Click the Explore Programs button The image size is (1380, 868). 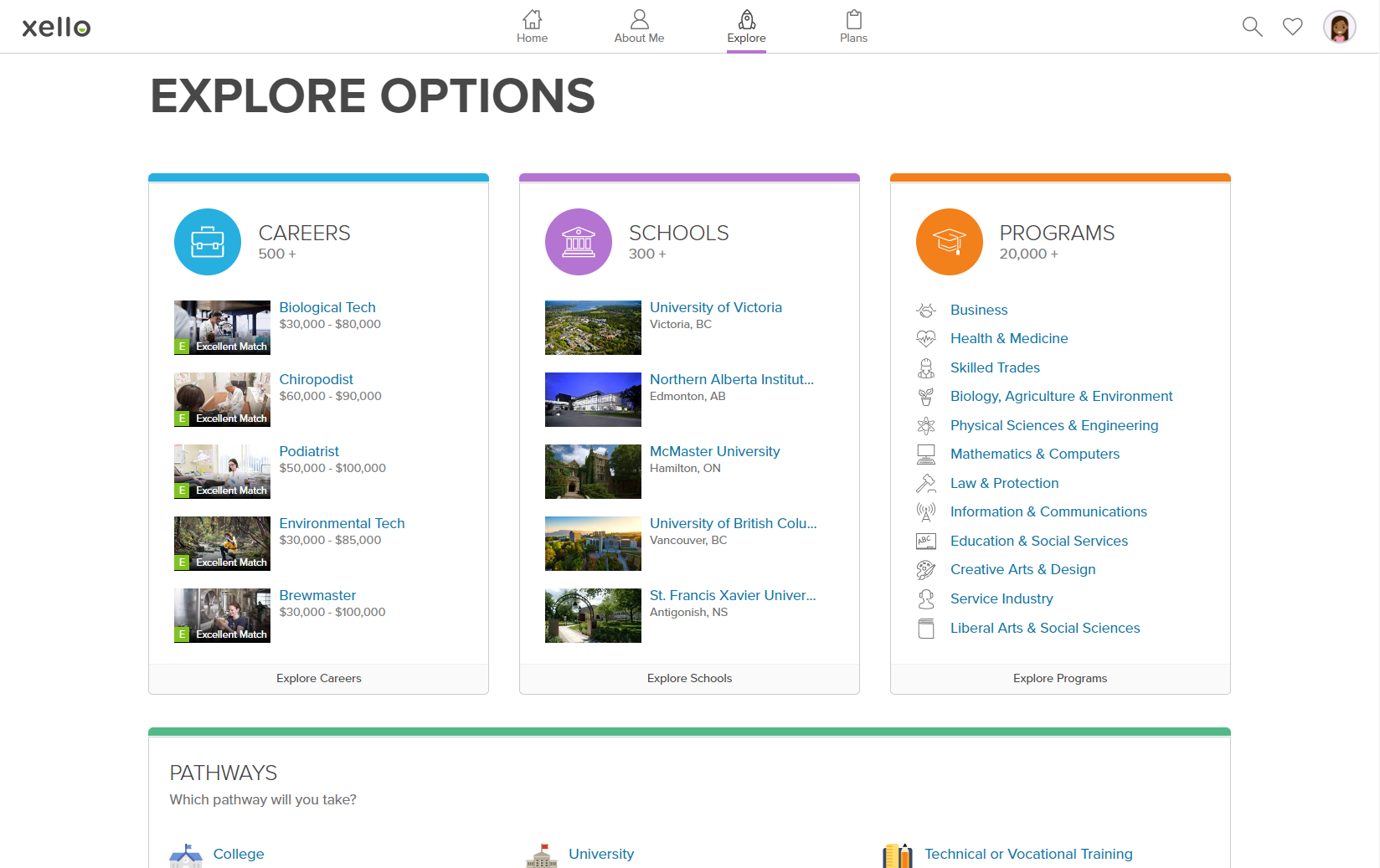click(x=1060, y=679)
